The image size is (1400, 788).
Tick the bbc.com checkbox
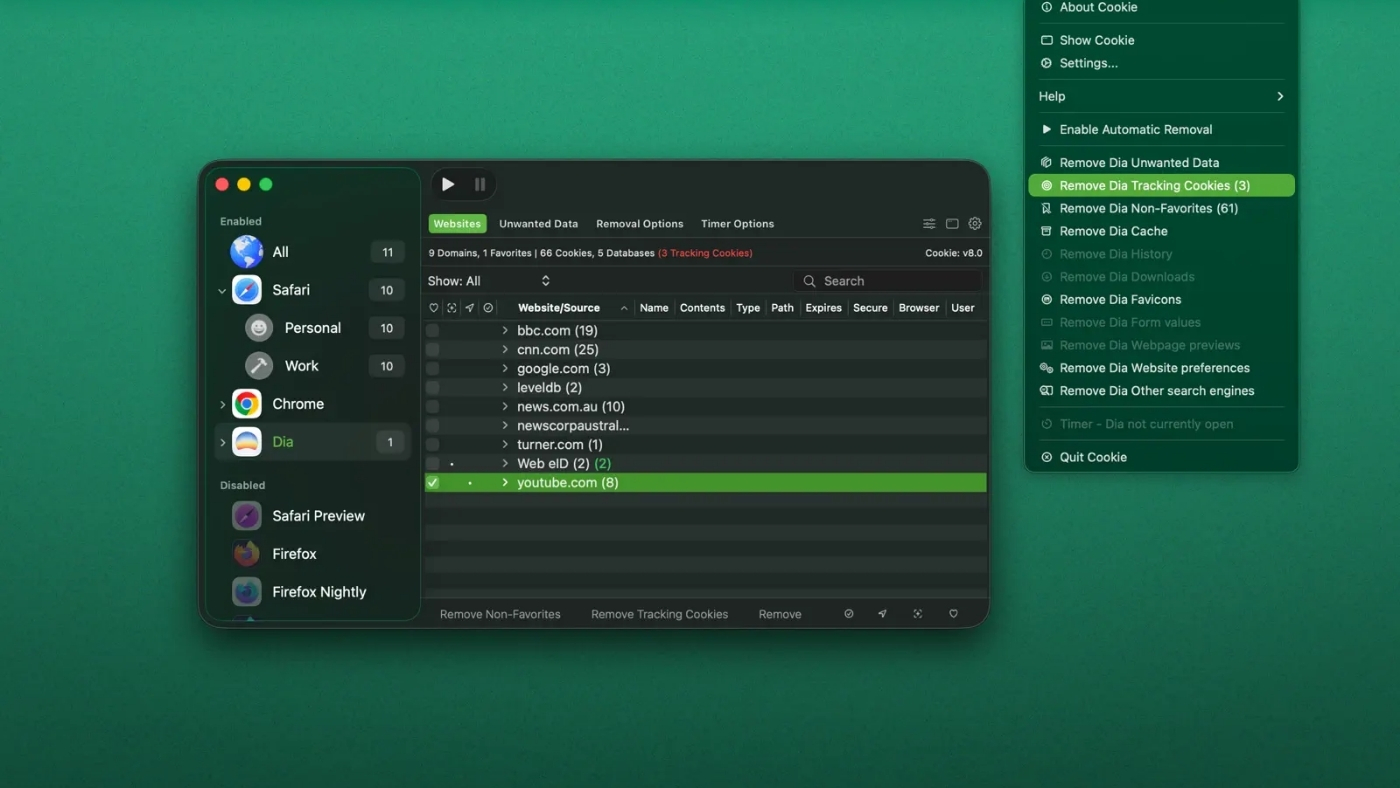(433, 331)
